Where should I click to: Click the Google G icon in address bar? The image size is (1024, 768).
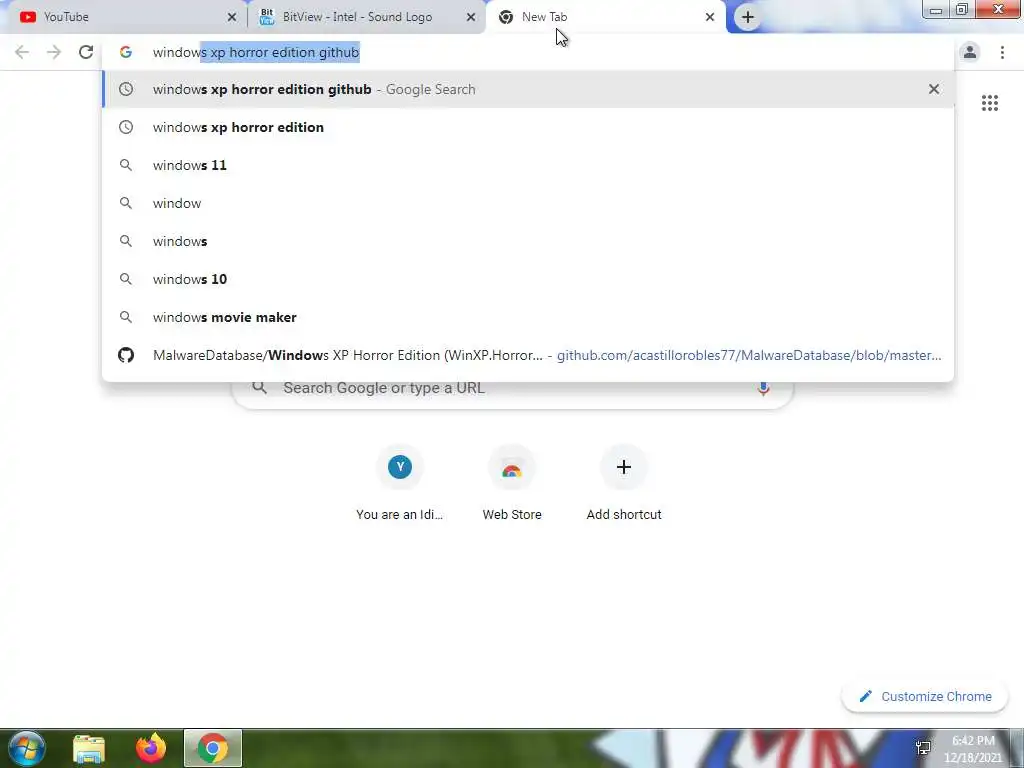(125, 52)
